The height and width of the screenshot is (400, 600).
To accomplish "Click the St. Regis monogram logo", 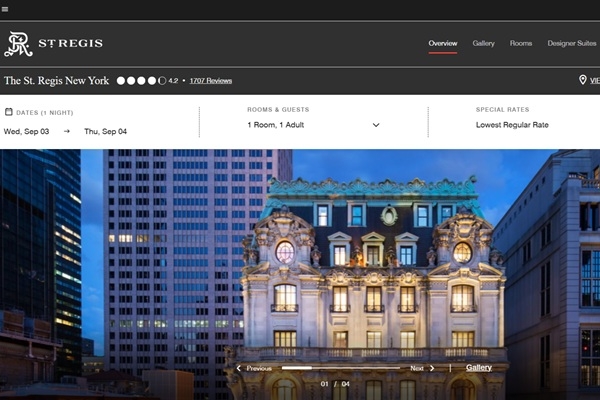I will point(18,44).
